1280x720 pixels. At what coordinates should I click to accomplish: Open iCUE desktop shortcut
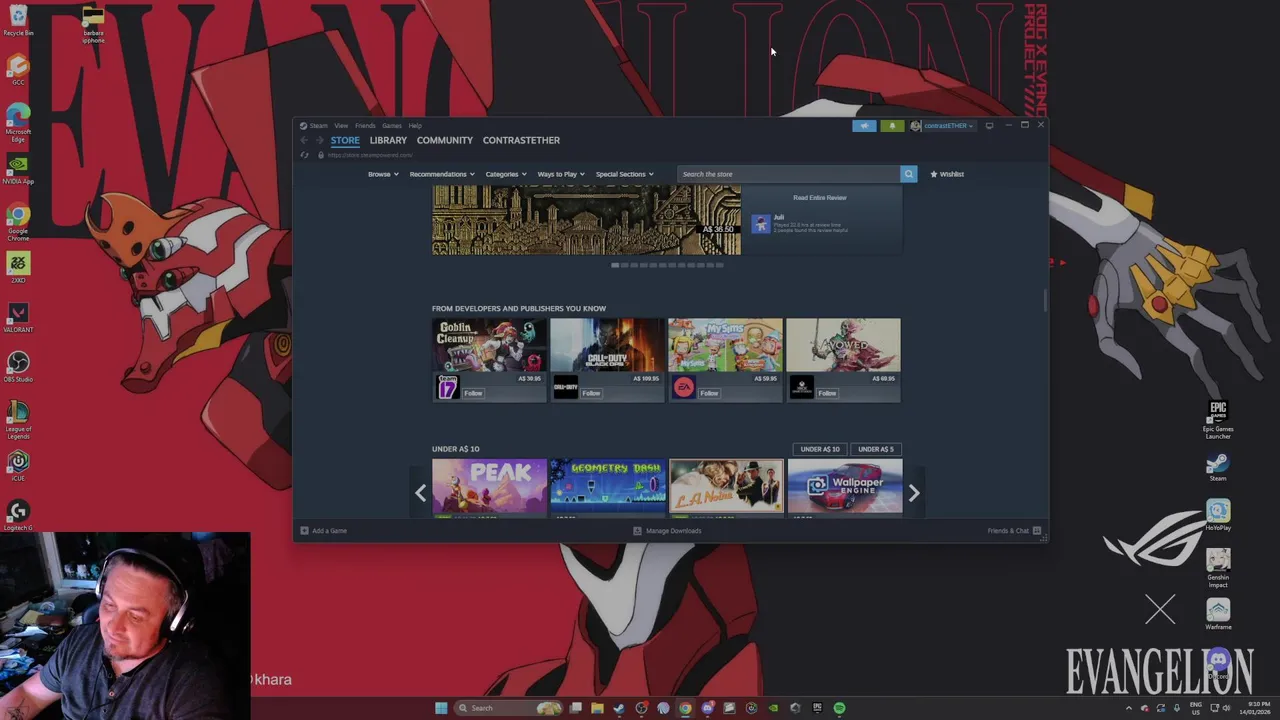(x=17, y=465)
